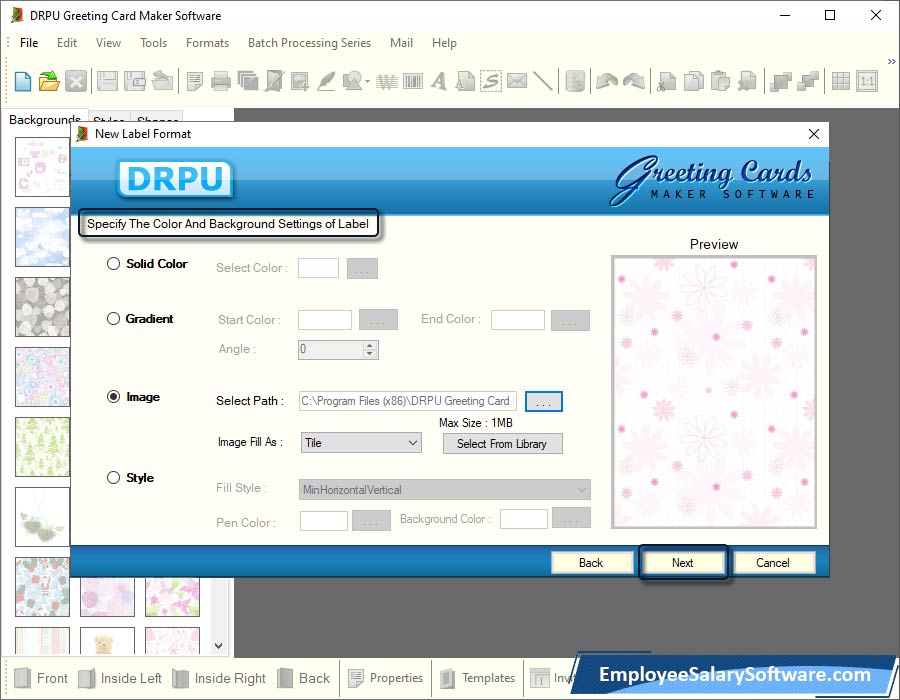Switch to the Backgrounds tab
This screenshot has height=700, width=900.
point(44,119)
